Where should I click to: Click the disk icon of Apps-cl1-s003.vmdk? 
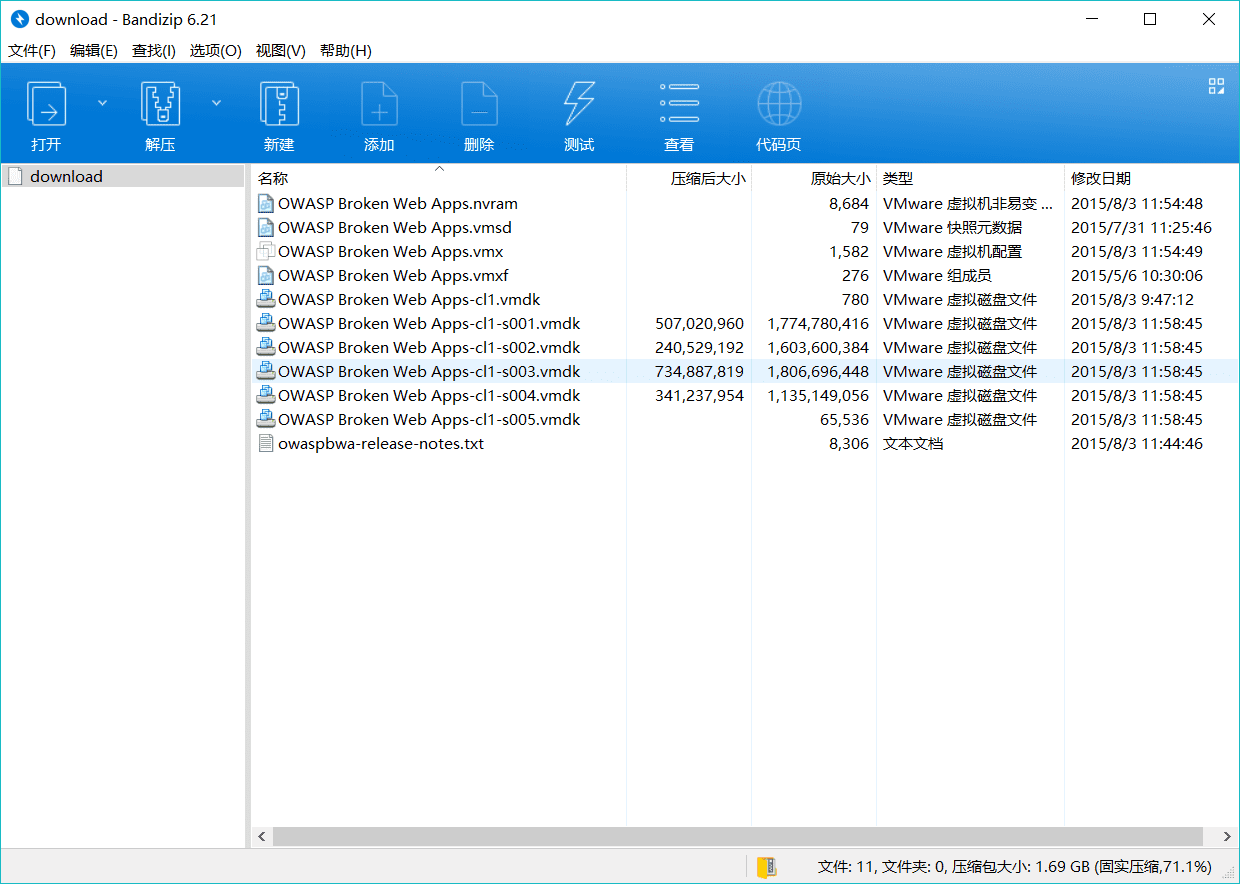(265, 371)
